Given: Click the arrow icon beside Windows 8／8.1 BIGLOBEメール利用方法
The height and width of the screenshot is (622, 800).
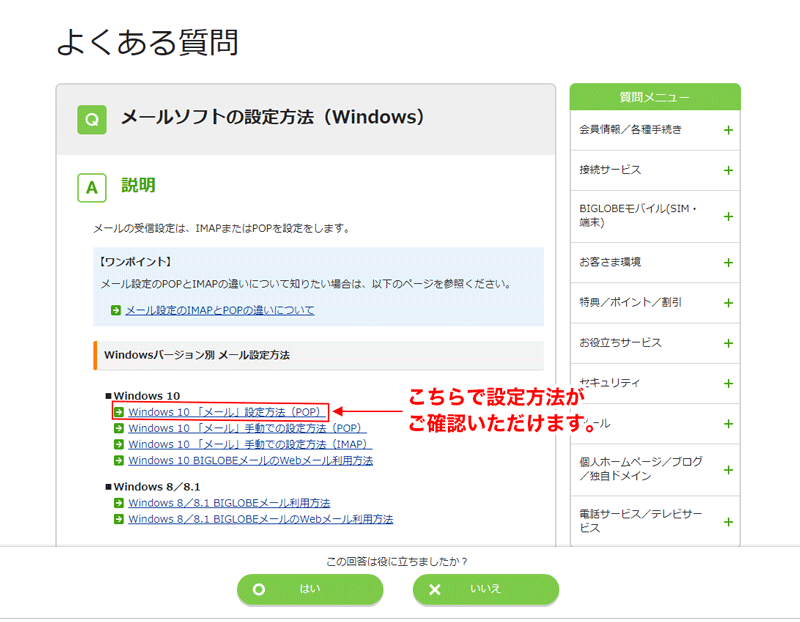Looking at the screenshot, I should pyautogui.click(x=117, y=503).
